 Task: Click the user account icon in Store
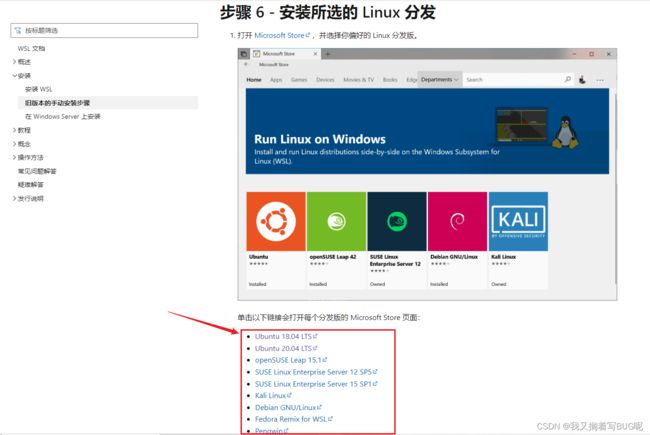[582, 80]
